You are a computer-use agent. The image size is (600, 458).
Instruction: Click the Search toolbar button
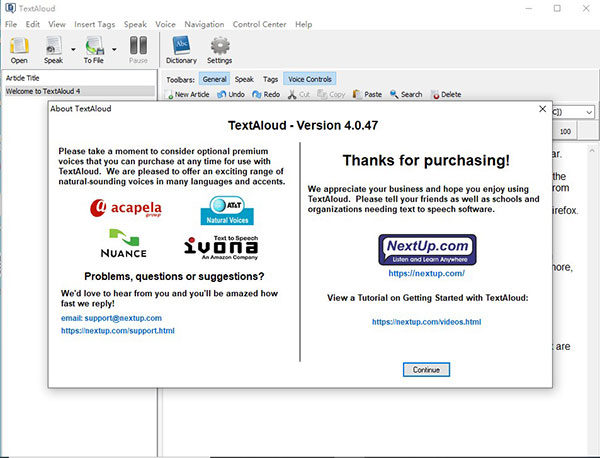[406, 94]
